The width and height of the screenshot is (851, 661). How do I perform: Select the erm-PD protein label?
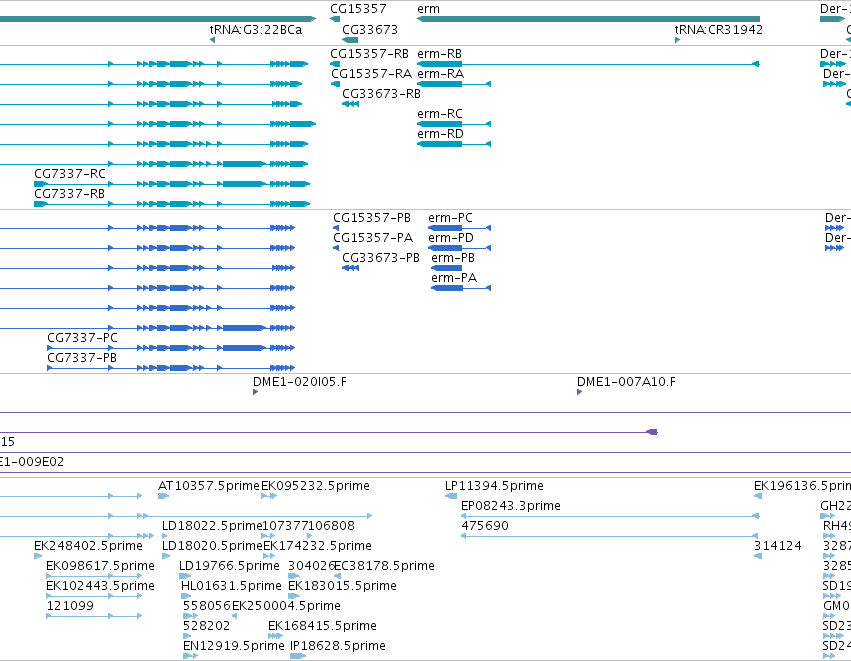coord(450,238)
